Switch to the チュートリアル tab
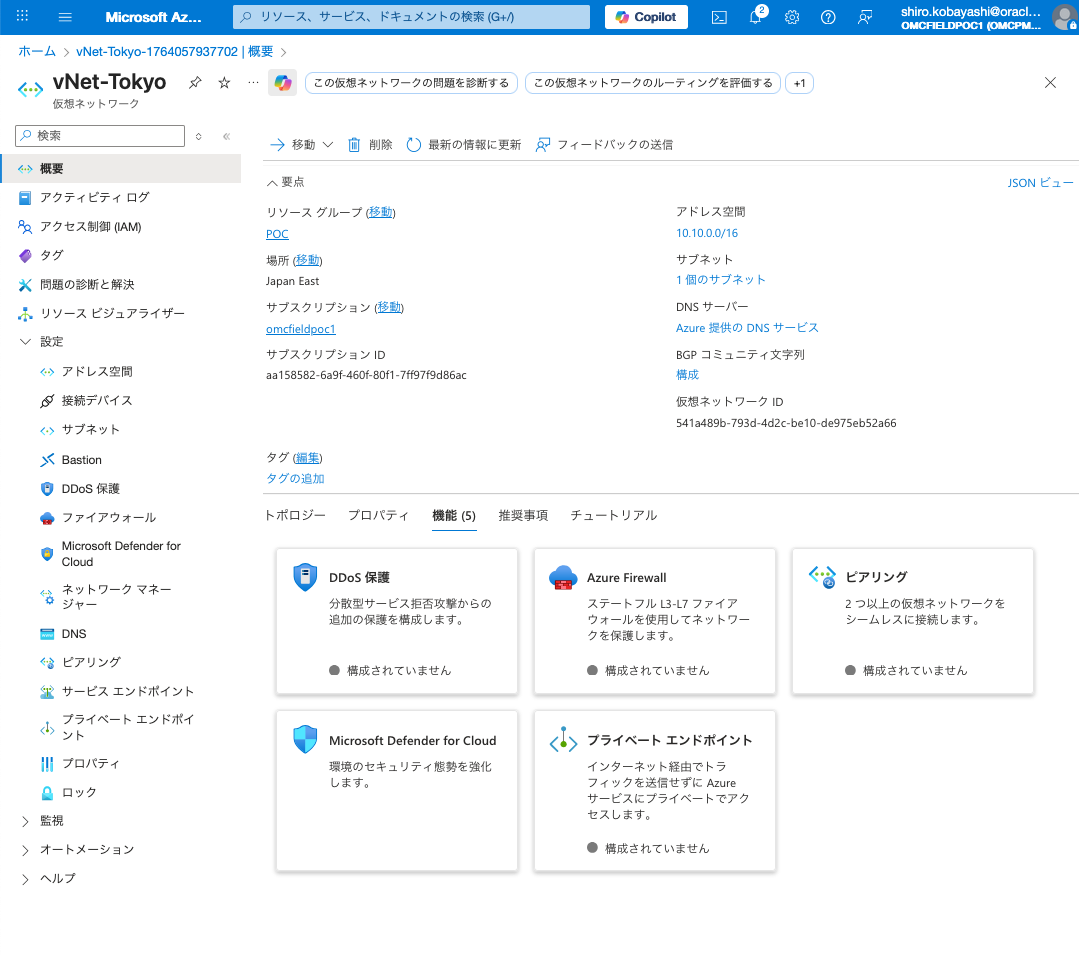The image size is (1079, 960). pos(614,515)
